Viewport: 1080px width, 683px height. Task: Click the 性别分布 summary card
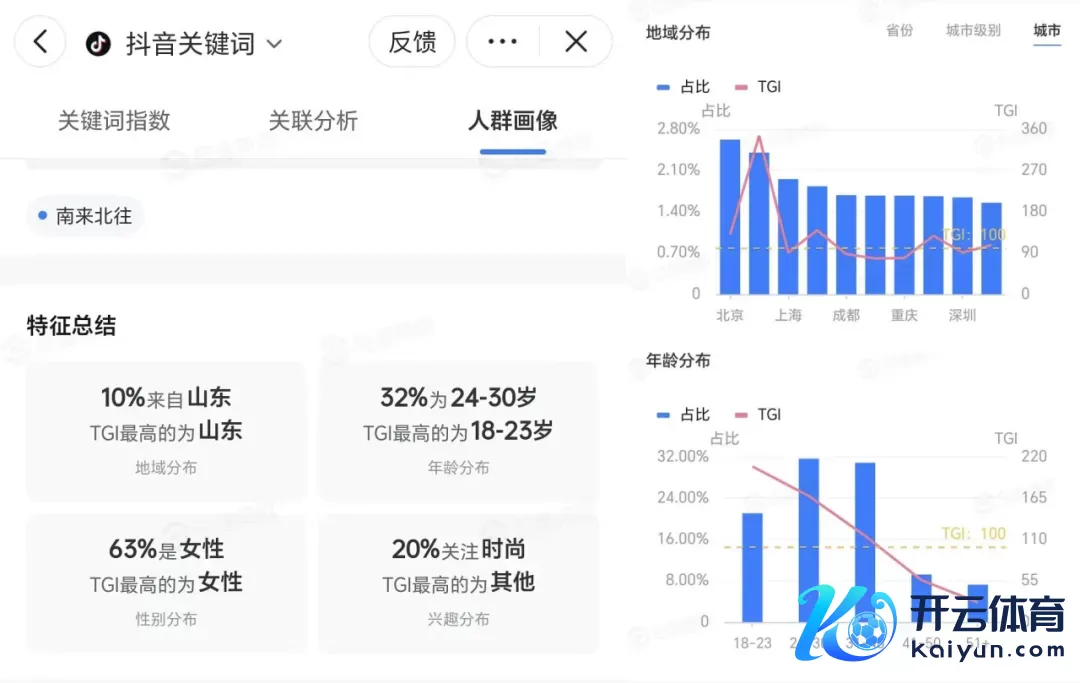(166, 583)
